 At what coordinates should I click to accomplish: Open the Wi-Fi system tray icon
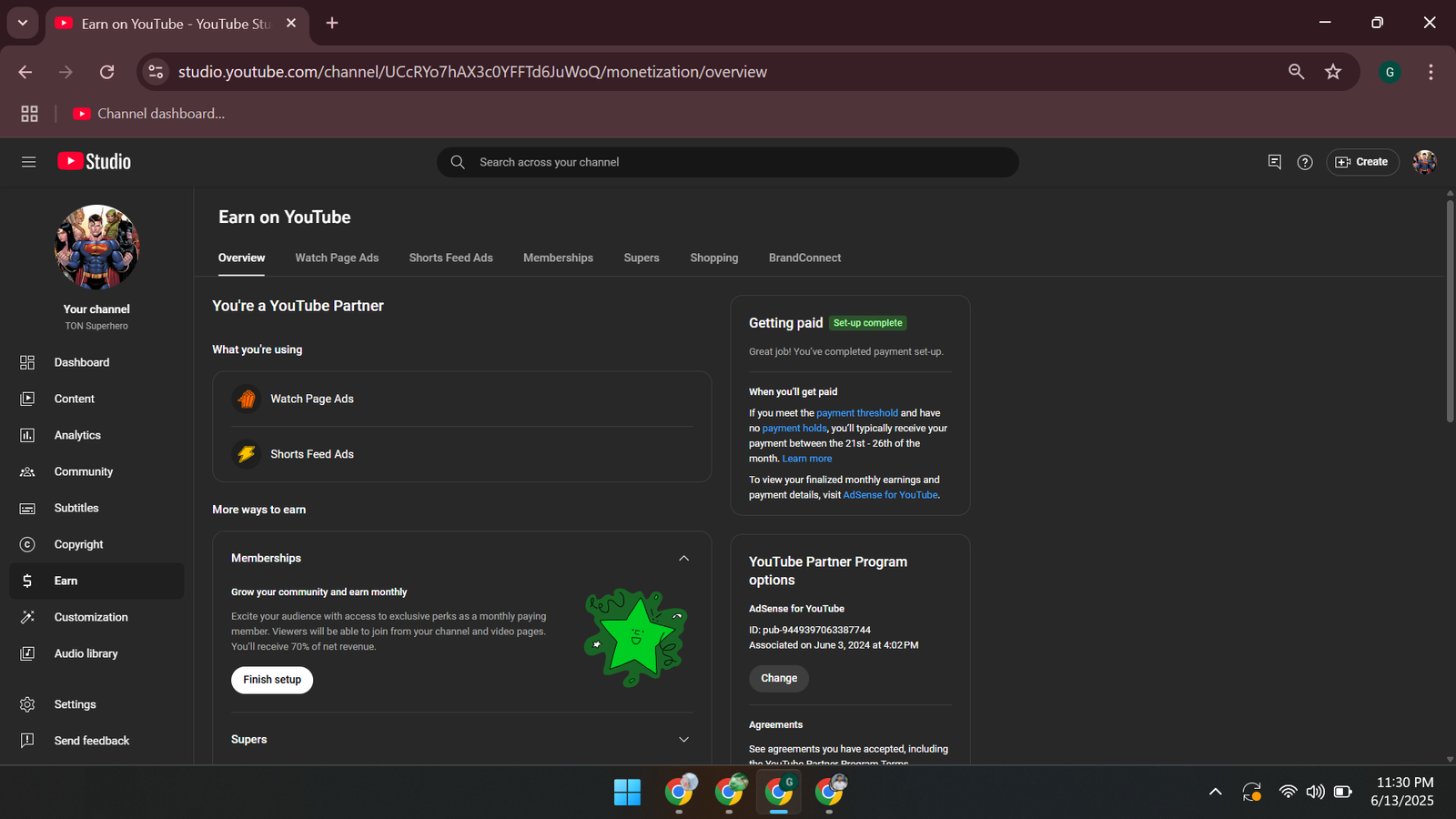[x=1288, y=792]
